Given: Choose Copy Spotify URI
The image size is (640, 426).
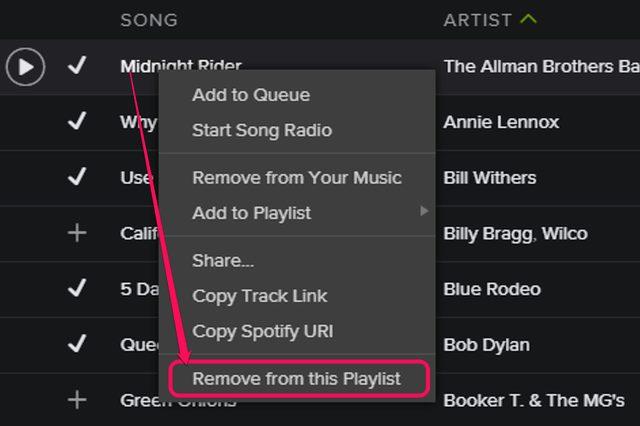Looking at the screenshot, I should coord(263,331).
